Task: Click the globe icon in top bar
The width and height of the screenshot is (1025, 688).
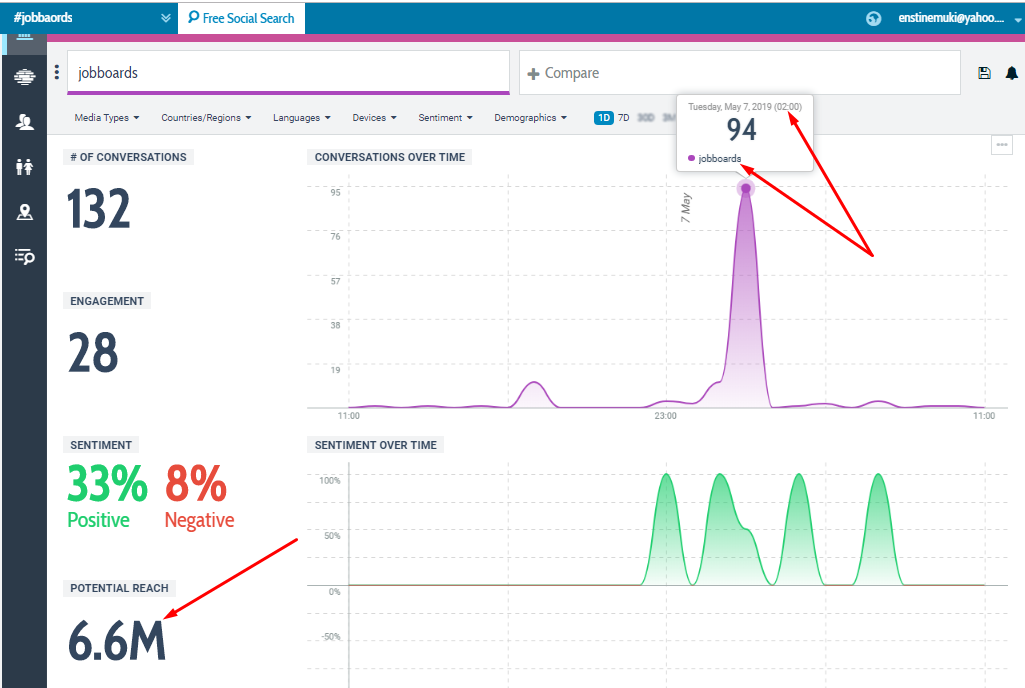Action: 874,18
